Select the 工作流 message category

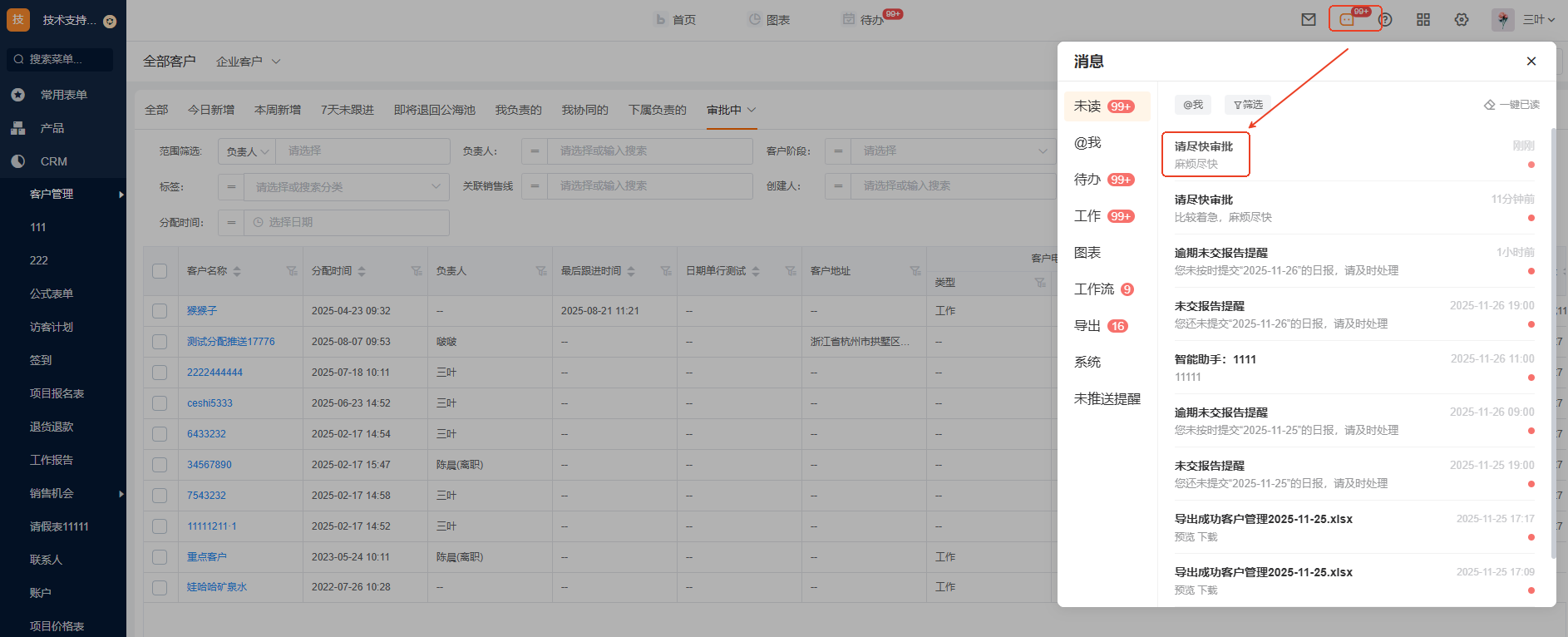pyautogui.click(x=1094, y=289)
